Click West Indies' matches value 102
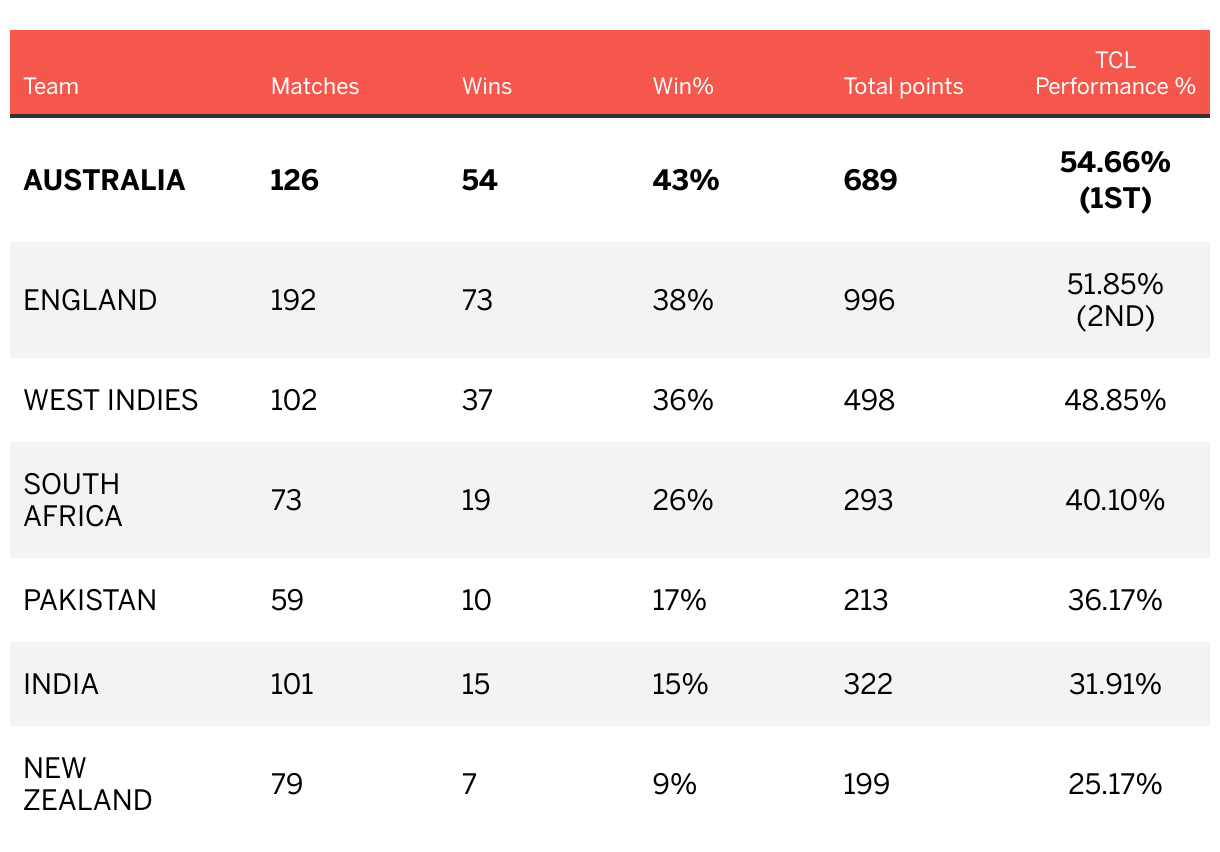The height and width of the screenshot is (852, 1220). coord(293,400)
